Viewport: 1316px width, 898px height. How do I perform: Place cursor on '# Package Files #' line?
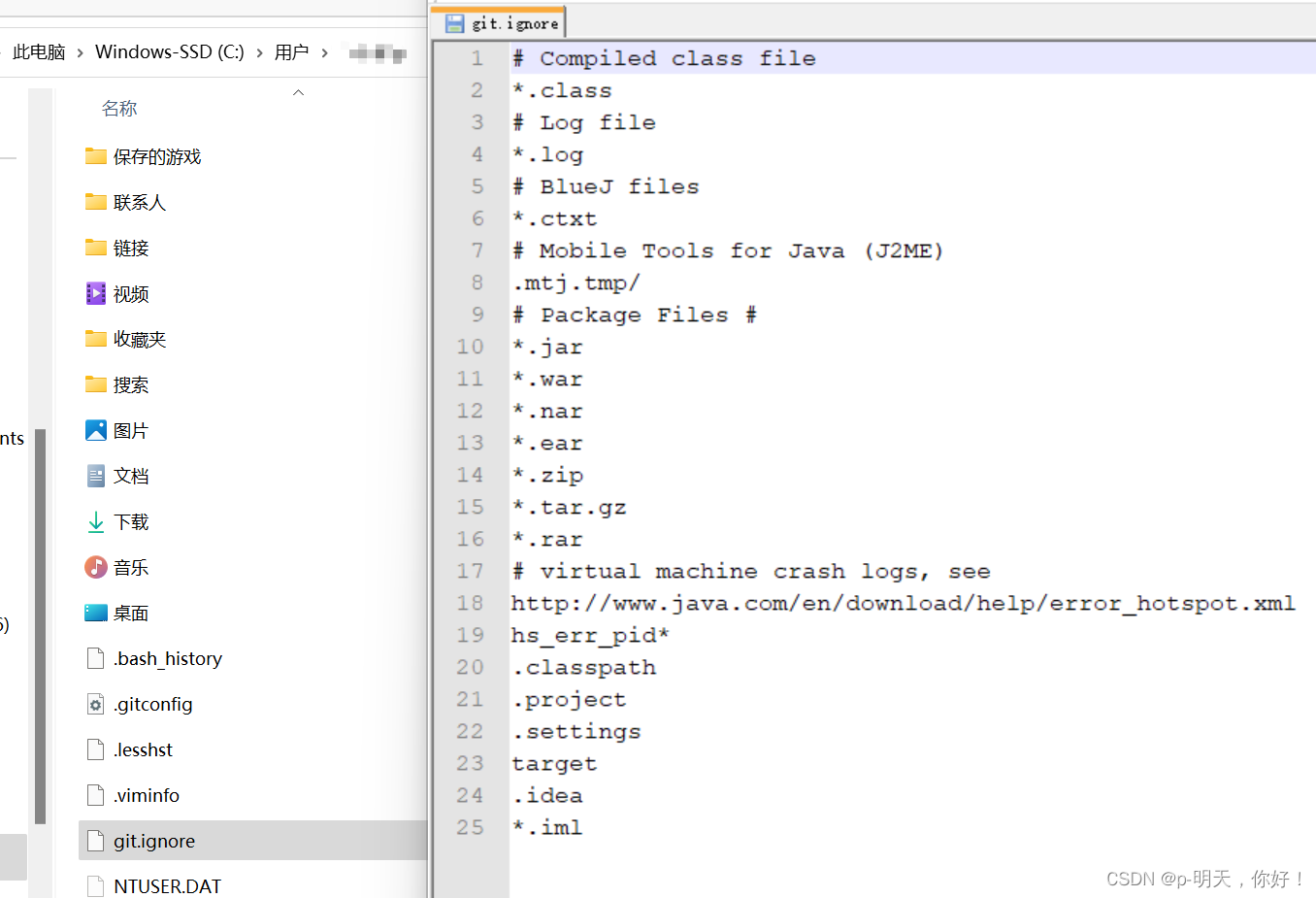[x=635, y=315]
